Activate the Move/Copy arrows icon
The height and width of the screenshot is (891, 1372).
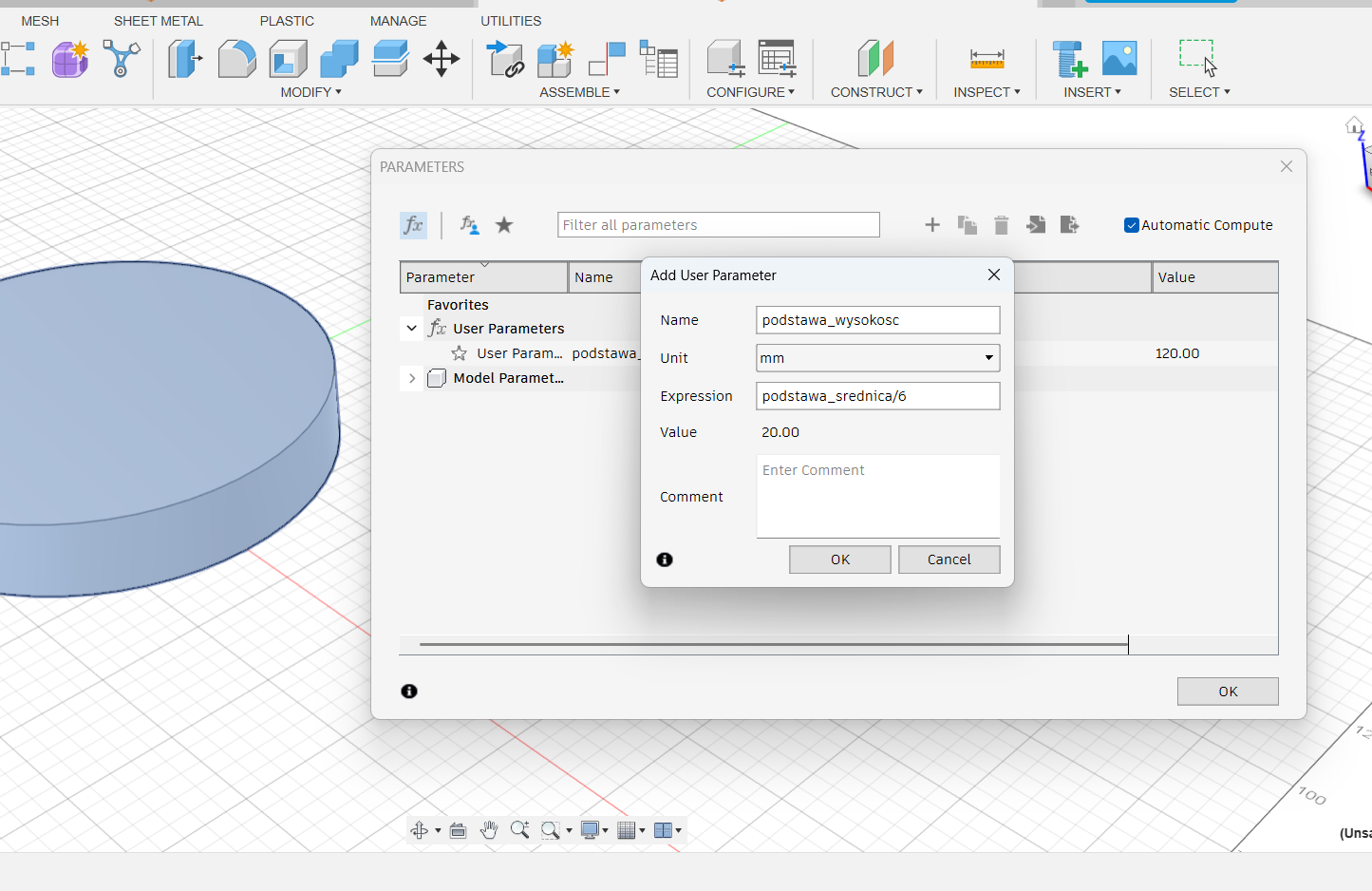tap(442, 59)
